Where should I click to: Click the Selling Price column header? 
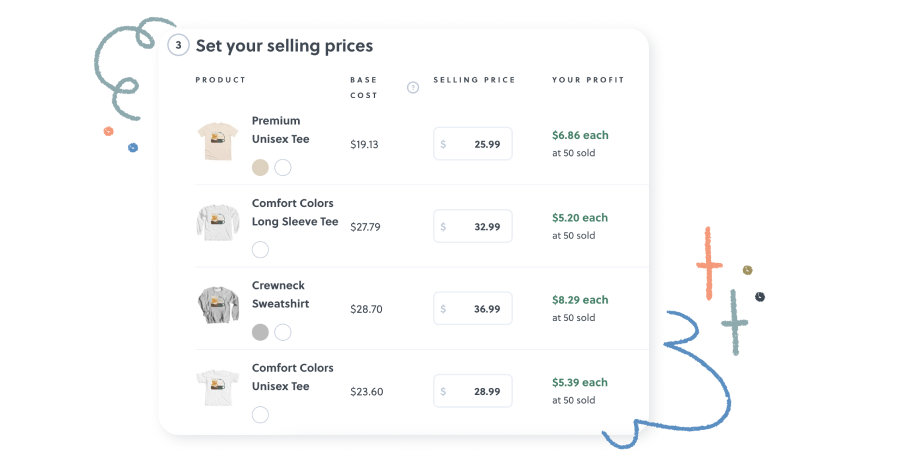pyautogui.click(x=474, y=80)
